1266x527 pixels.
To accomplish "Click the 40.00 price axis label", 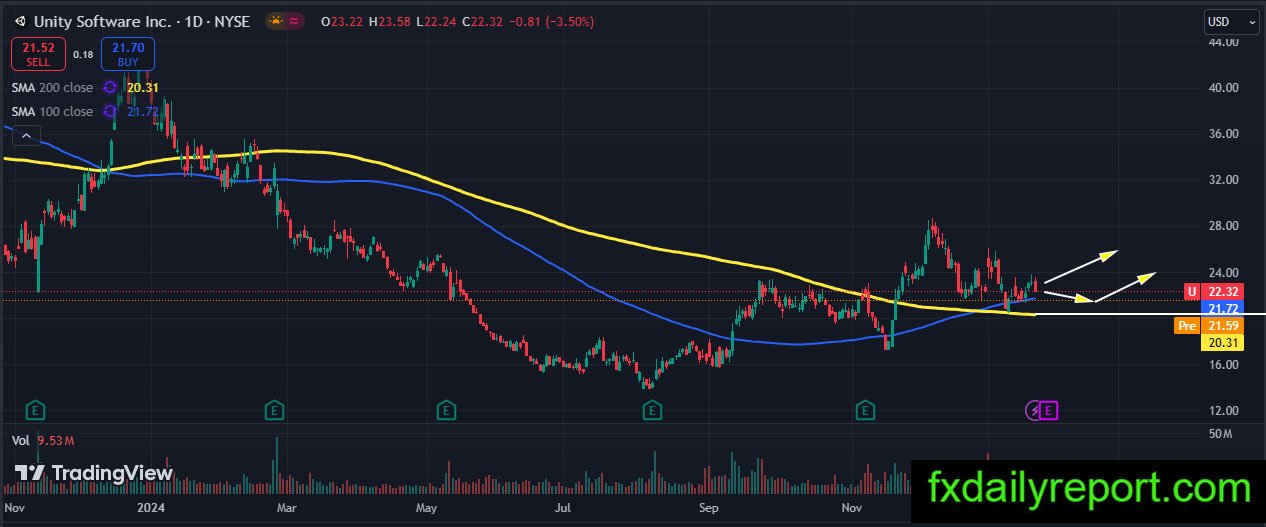I will [x=1223, y=88].
